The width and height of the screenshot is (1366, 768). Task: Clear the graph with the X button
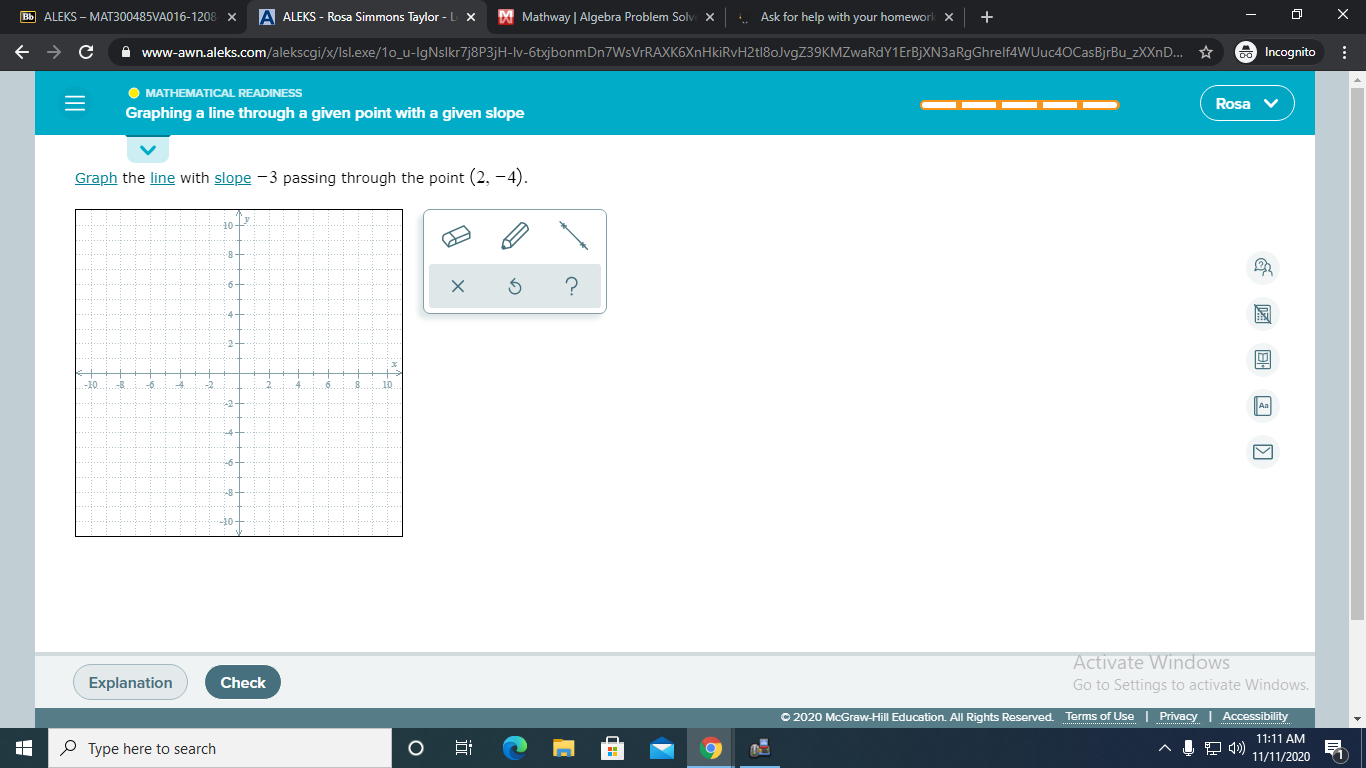(x=457, y=287)
